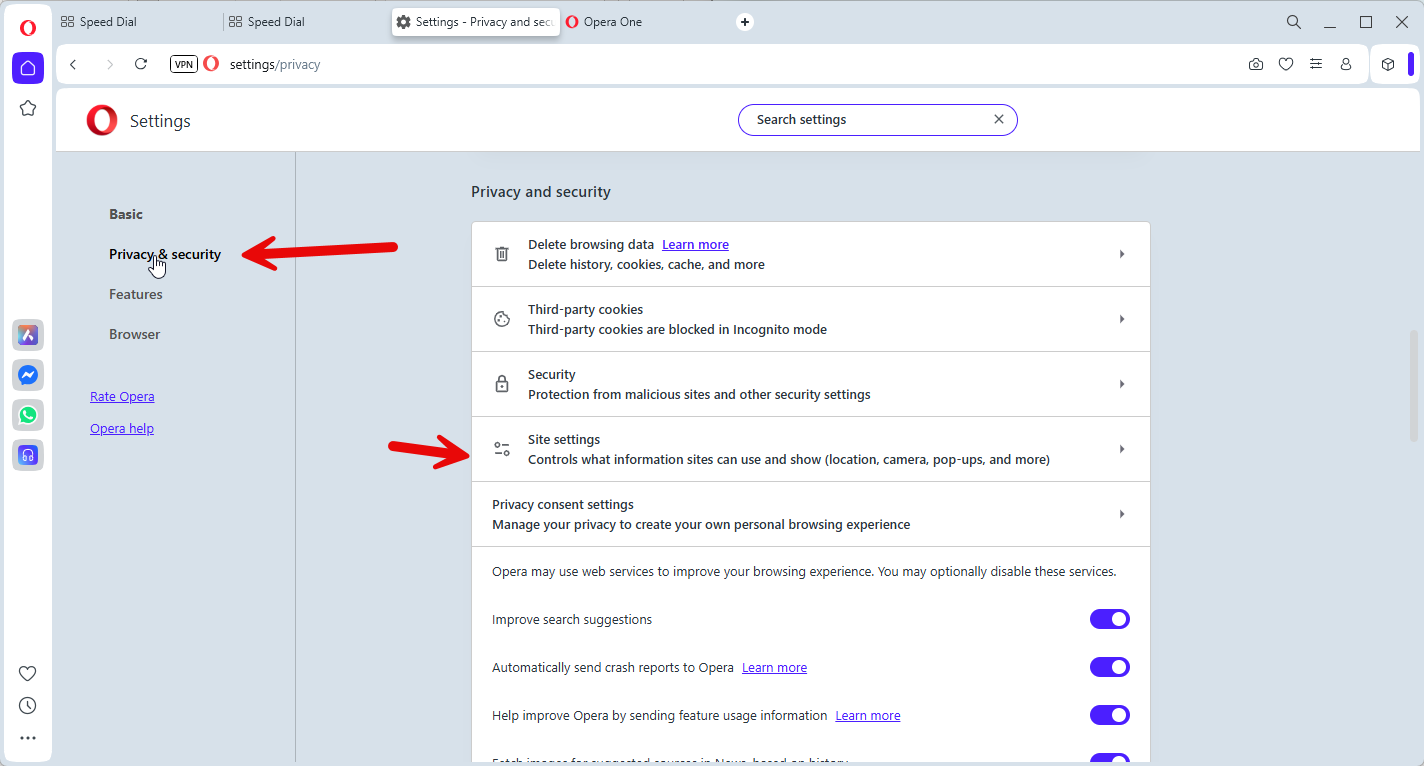The image size is (1424, 766).
Task: Select Browser in settings sidebar
Action: (135, 334)
